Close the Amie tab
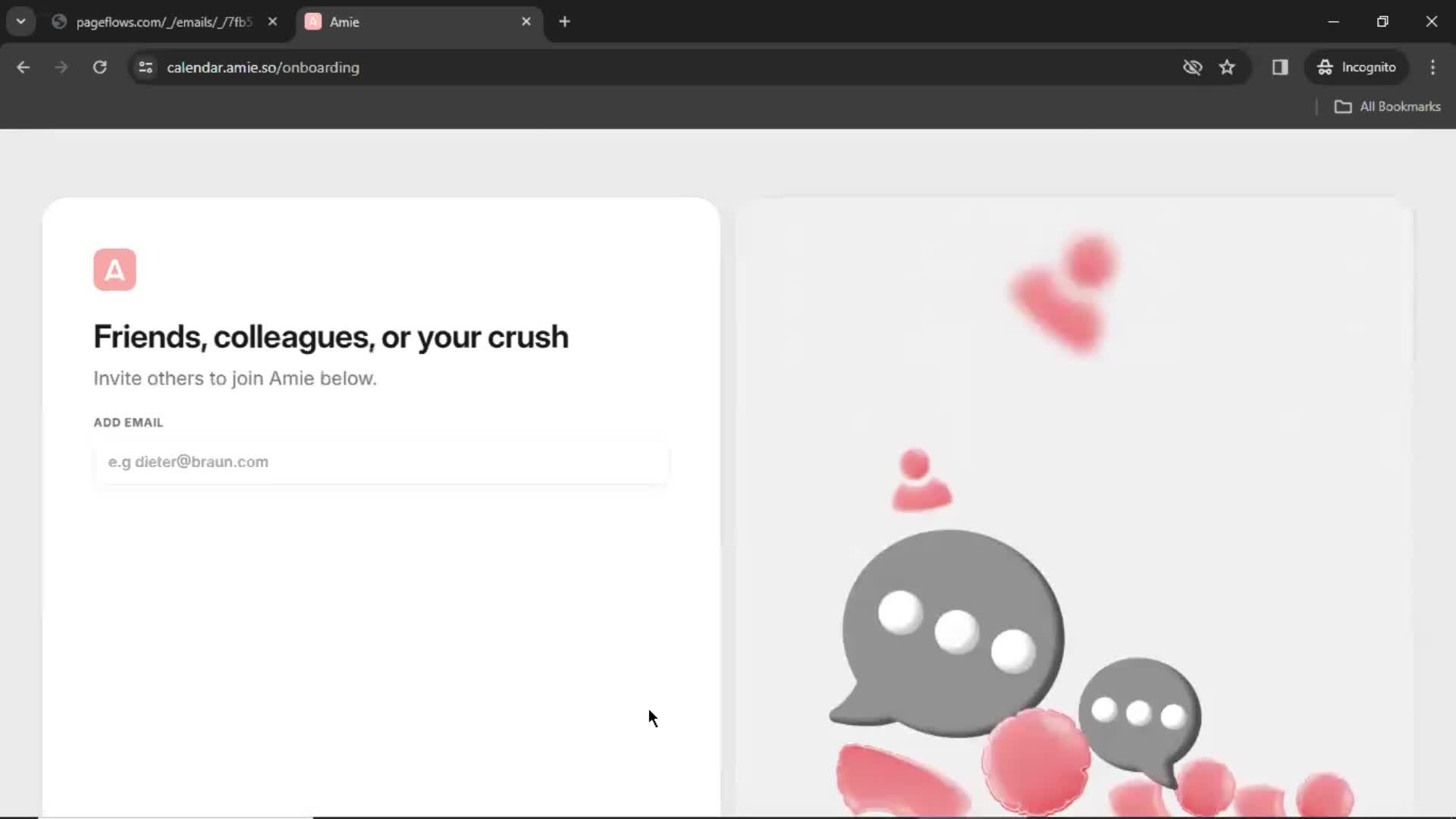Viewport: 1456px width, 819px height. pyautogui.click(x=526, y=21)
